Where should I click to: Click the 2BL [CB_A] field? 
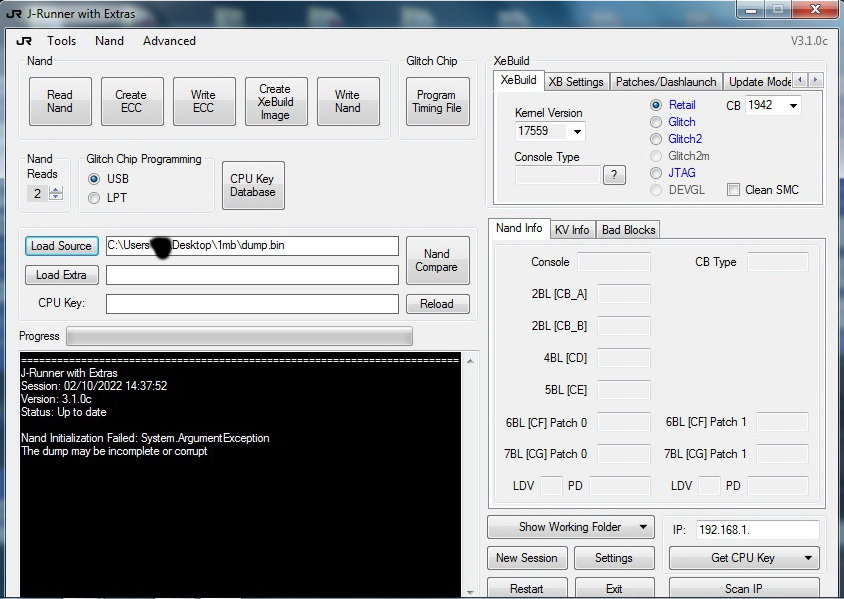(x=624, y=294)
